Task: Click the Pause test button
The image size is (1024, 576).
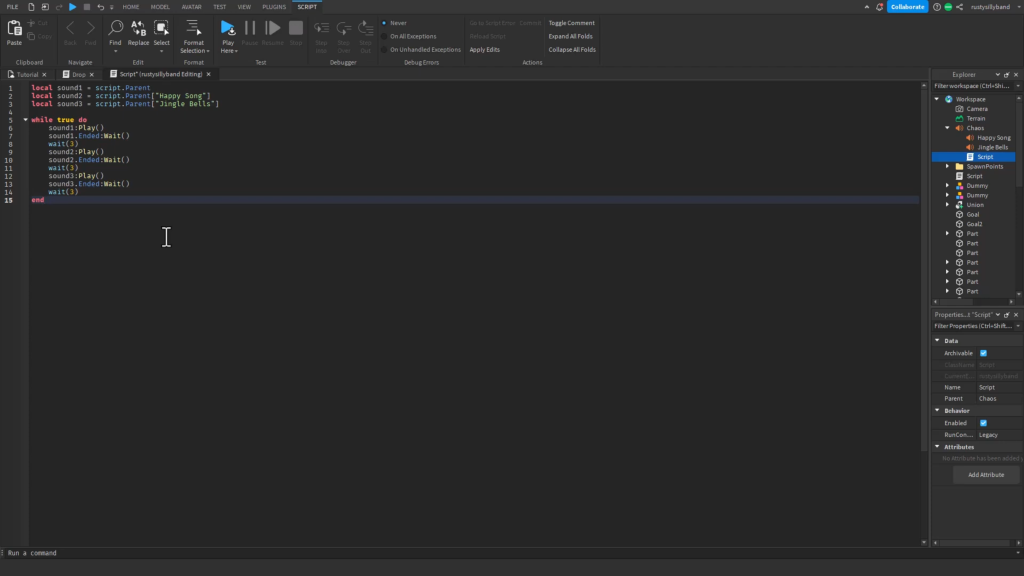Action: (x=250, y=28)
